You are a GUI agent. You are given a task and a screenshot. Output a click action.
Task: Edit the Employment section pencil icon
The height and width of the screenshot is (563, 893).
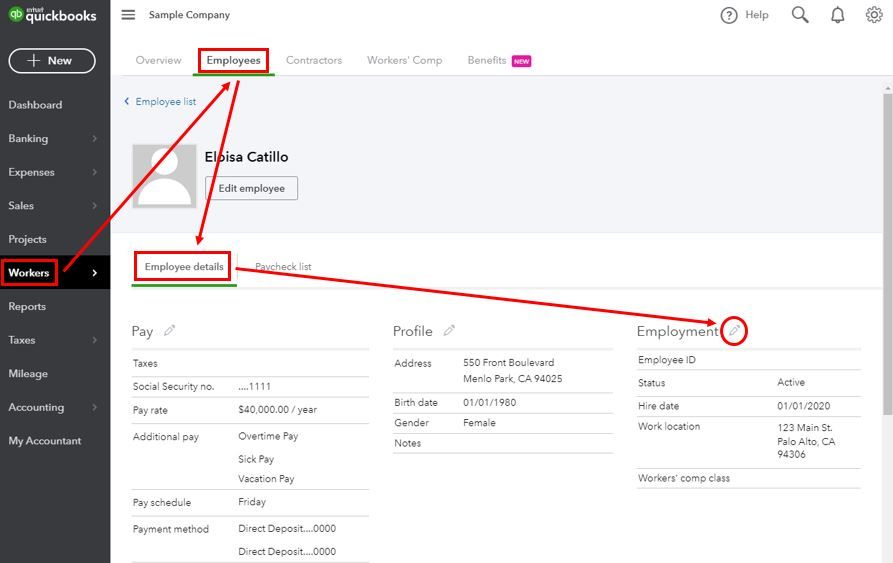point(734,331)
